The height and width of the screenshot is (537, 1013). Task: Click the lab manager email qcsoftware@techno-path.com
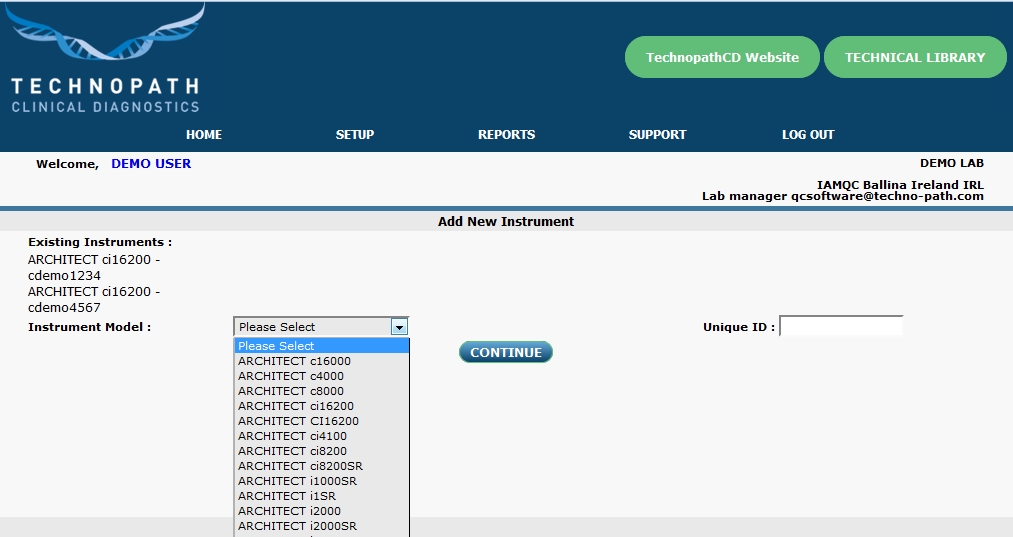[x=888, y=196]
